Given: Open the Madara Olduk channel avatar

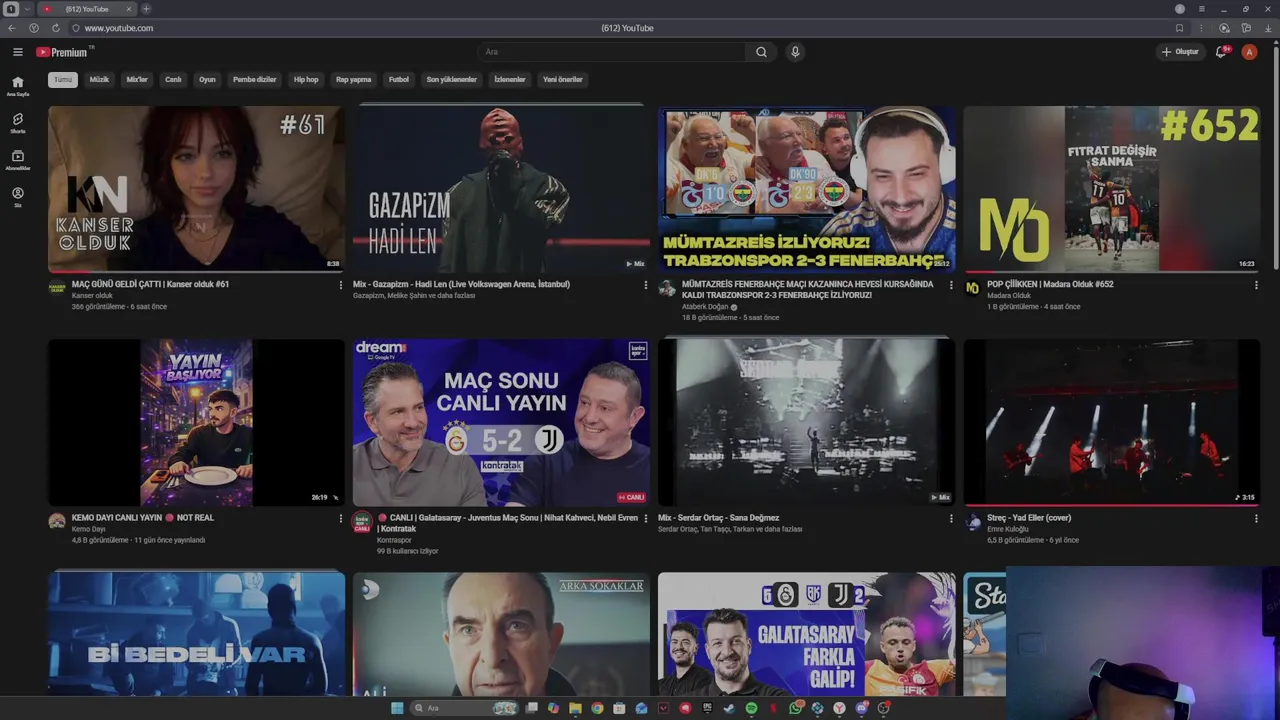Looking at the screenshot, I should [972, 288].
